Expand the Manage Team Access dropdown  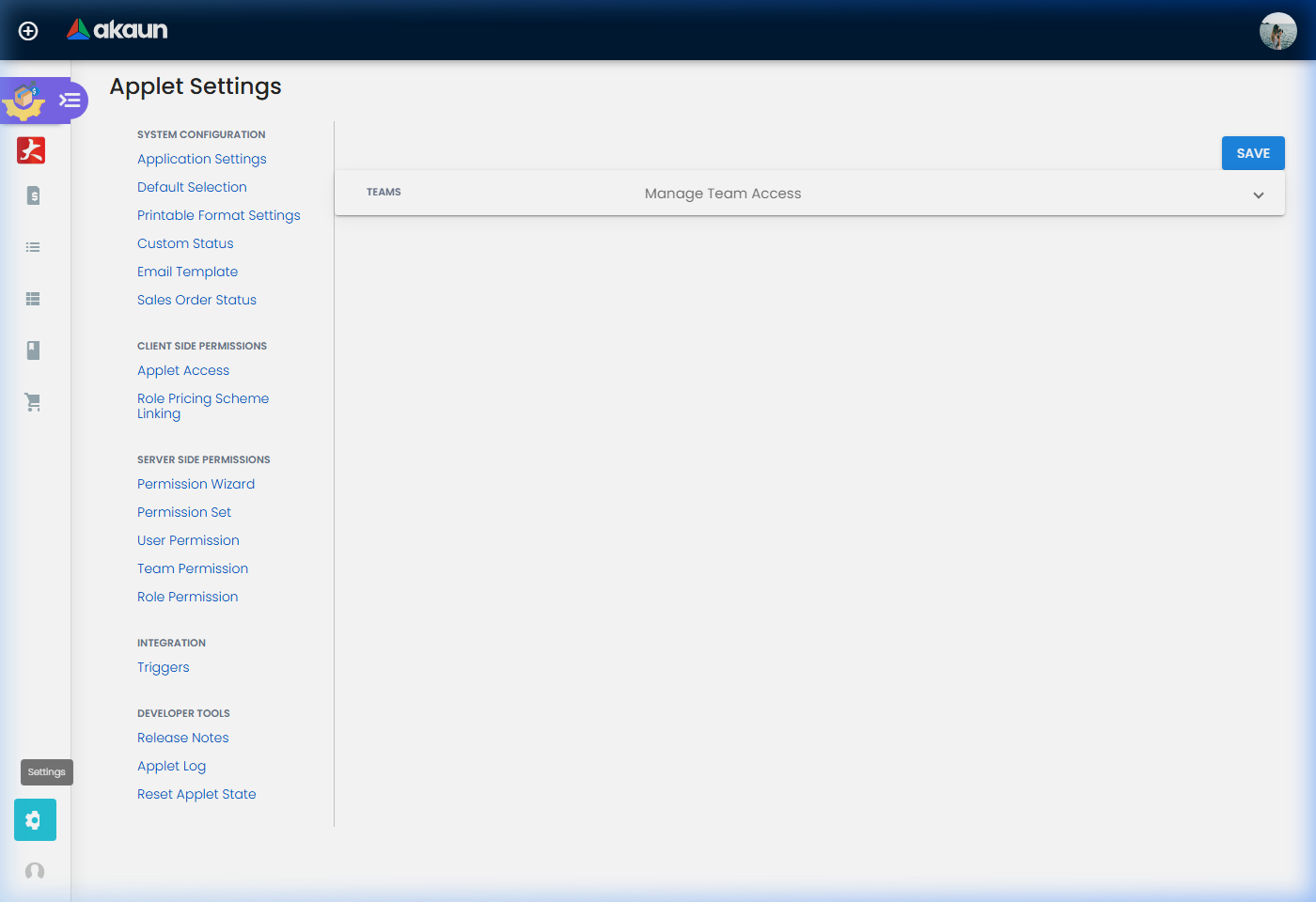click(1258, 194)
